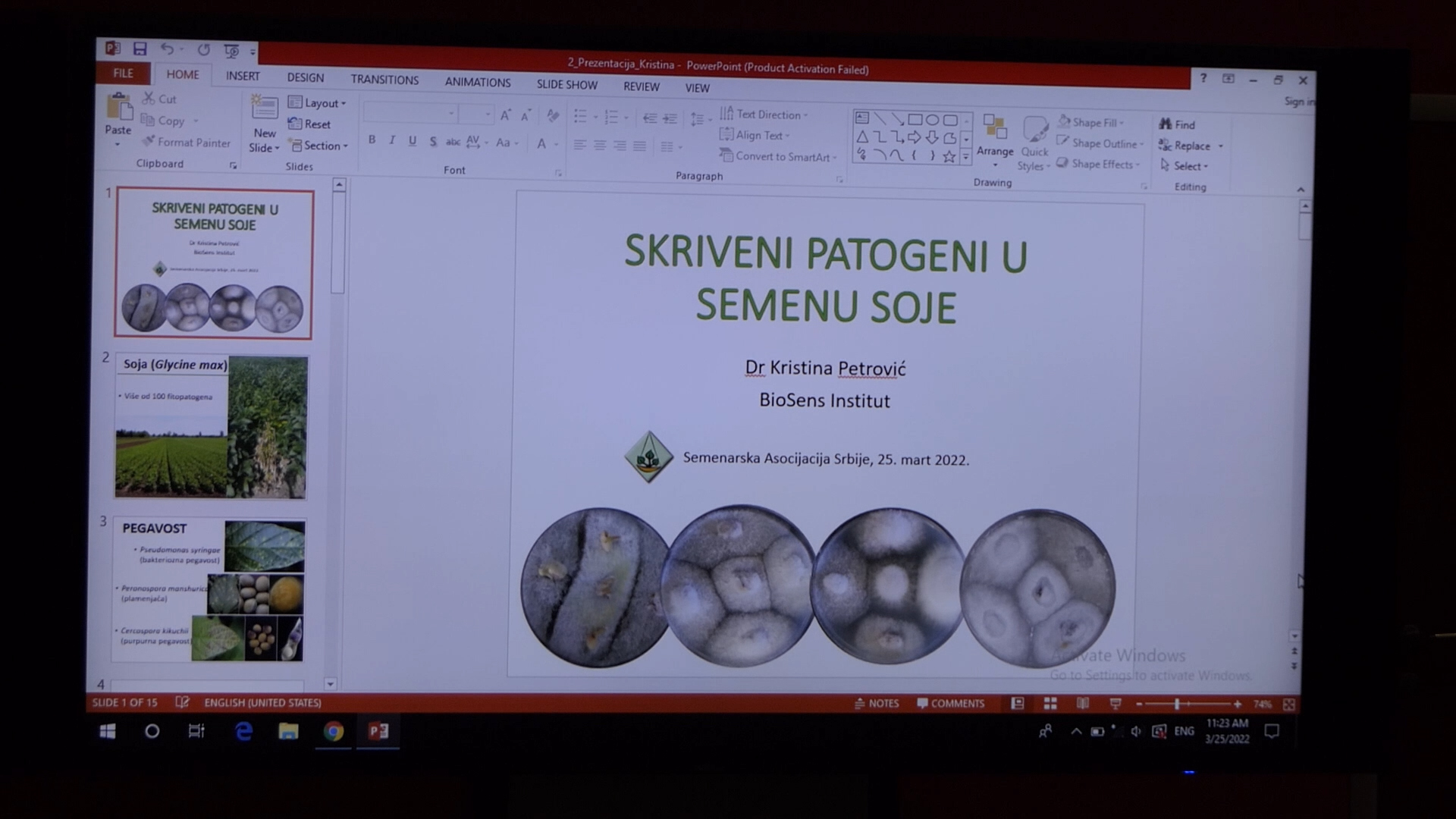
Task: Open Chrome from the Windows taskbar
Action: point(334,731)
